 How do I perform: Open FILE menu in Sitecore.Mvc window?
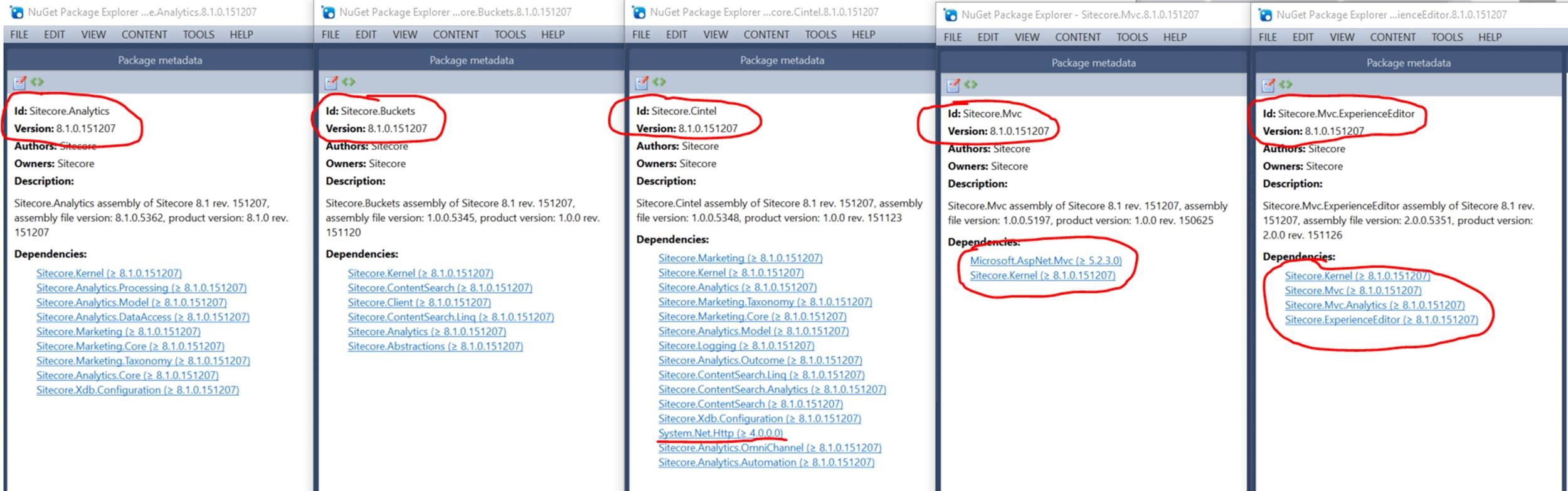pyautogui.click(x=953, y=37)
